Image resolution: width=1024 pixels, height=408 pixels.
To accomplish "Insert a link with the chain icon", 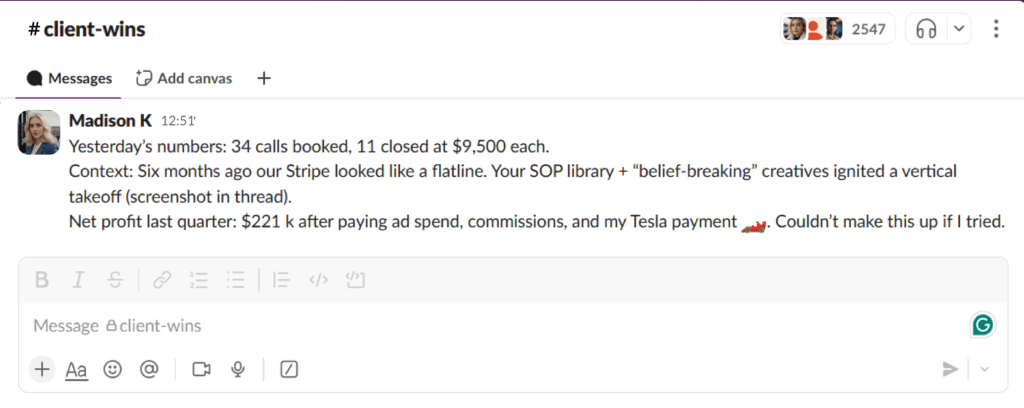I will (x=161, y=280).
